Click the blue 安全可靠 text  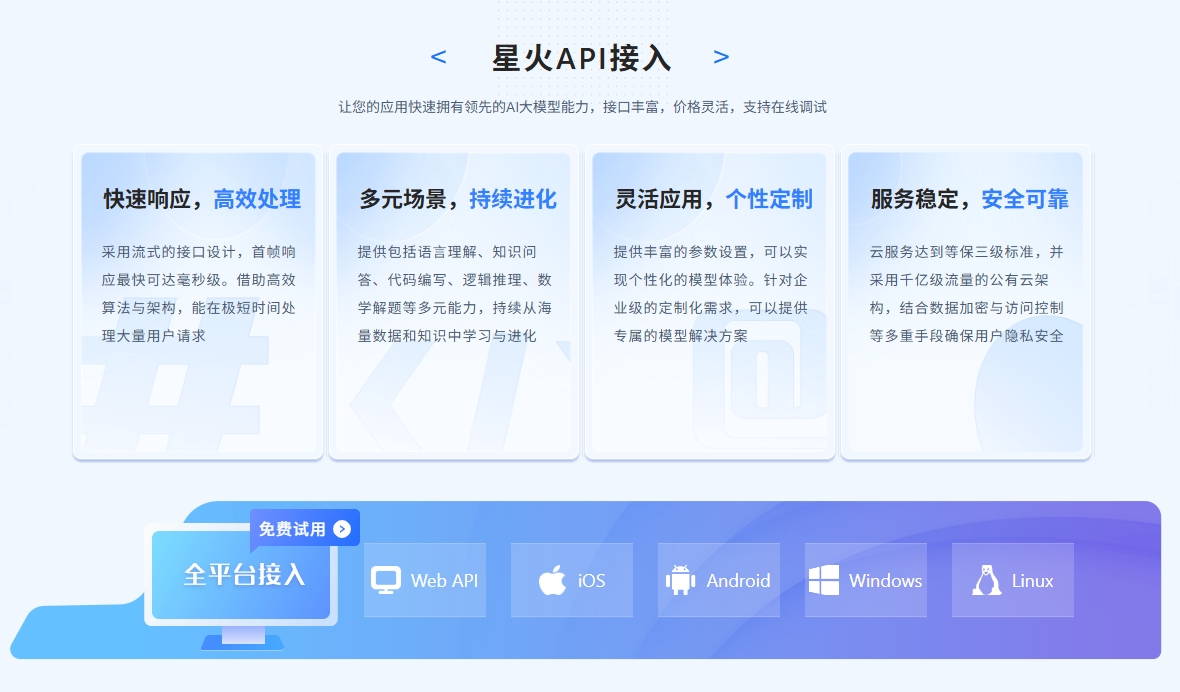pos(1025,199)
